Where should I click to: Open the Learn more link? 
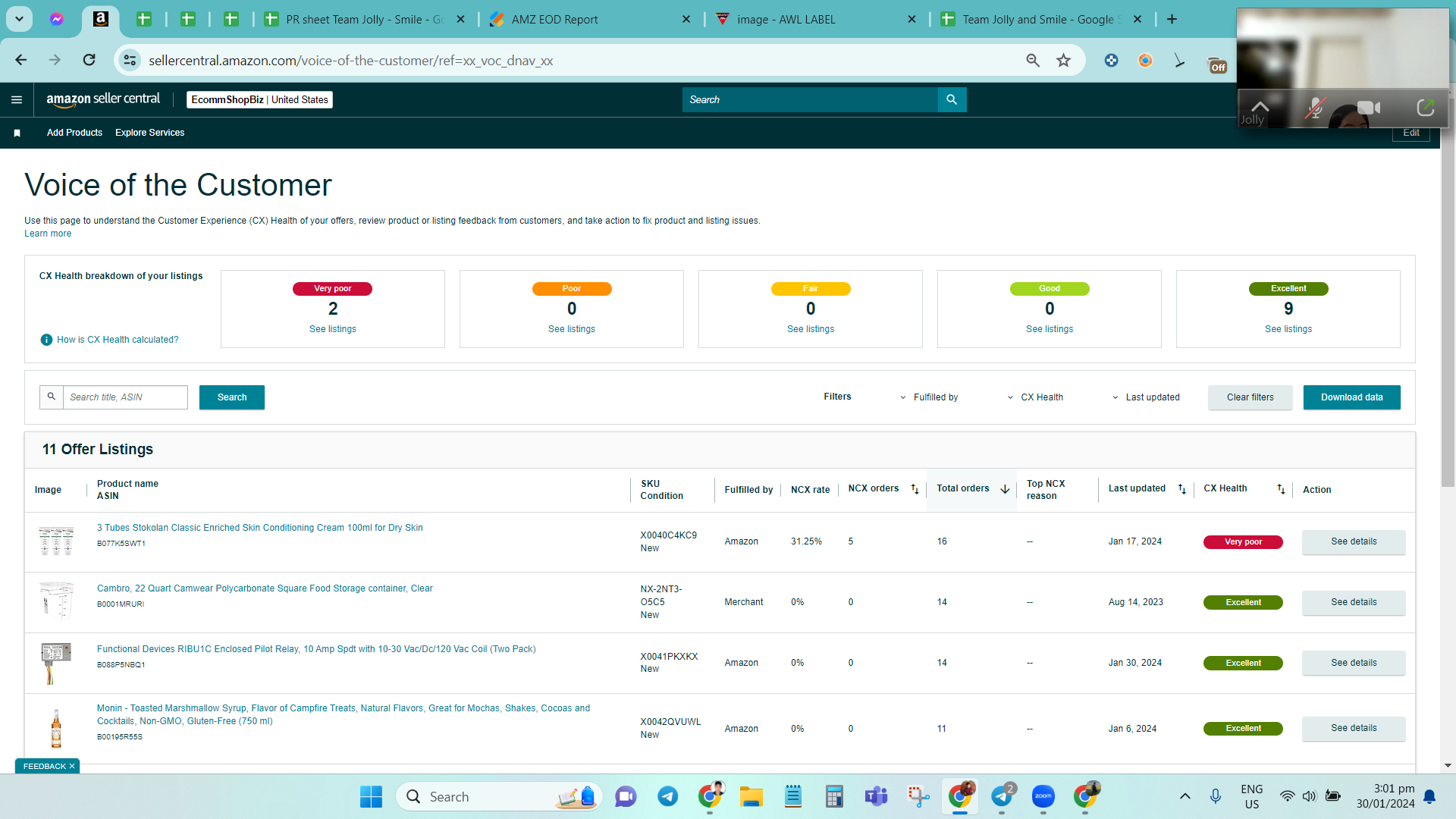pyautogui.click(x=48, y=234)
